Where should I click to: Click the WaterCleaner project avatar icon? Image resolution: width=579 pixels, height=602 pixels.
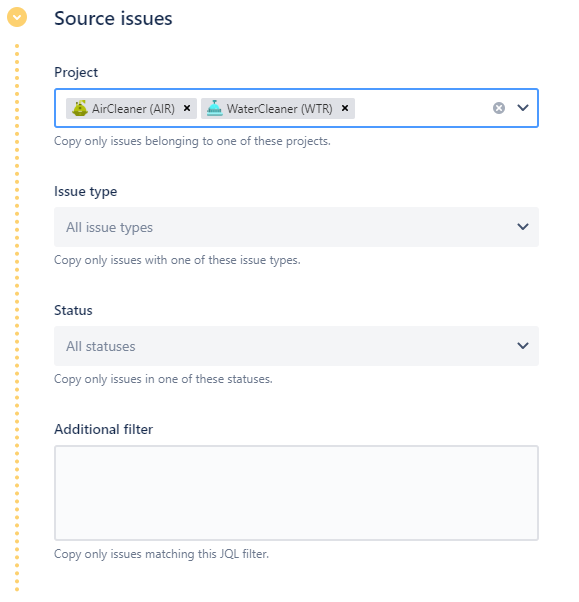[x=215, y=108]
